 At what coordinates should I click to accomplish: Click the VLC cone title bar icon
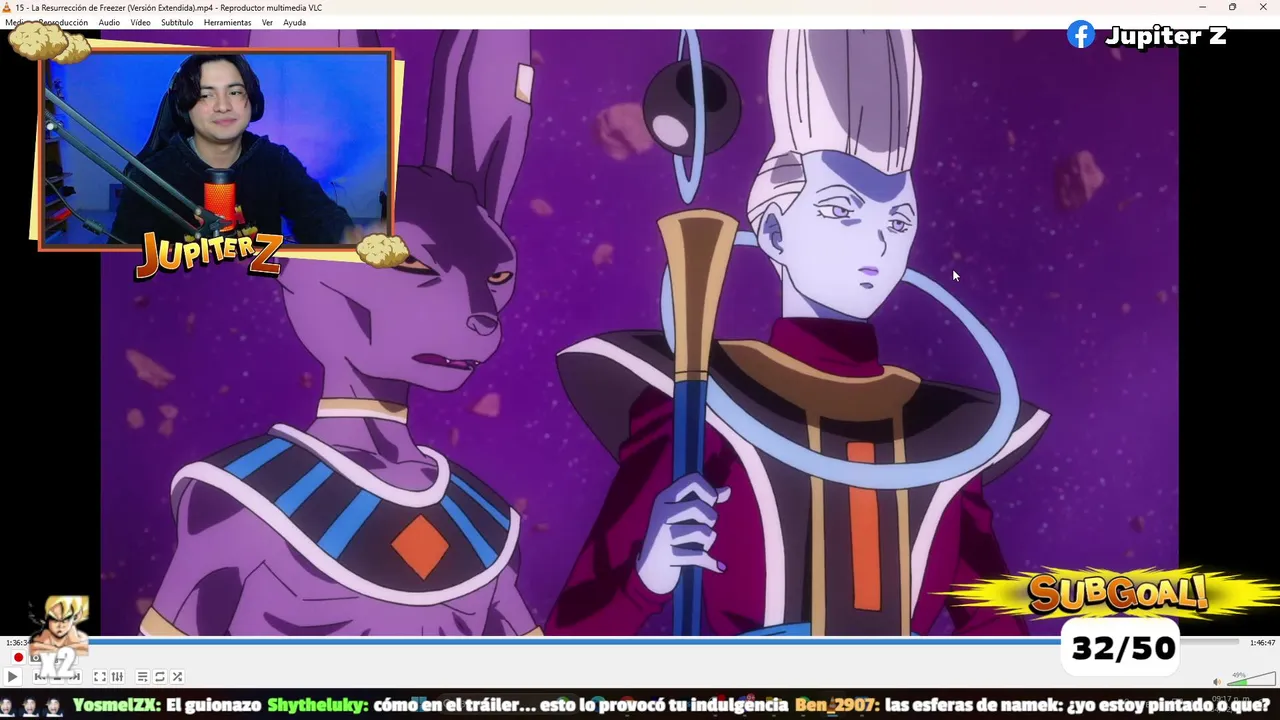(7, 7)
